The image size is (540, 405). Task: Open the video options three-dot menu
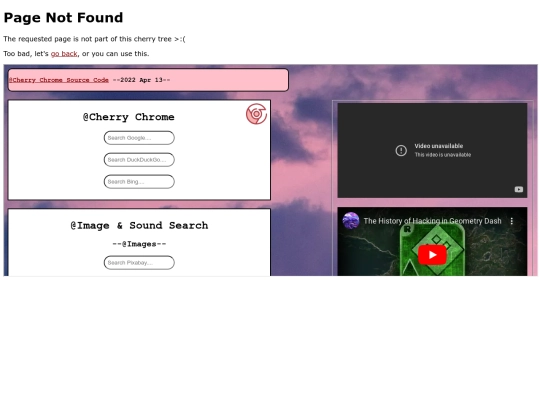pyautogui.click(x=512, y=221)
